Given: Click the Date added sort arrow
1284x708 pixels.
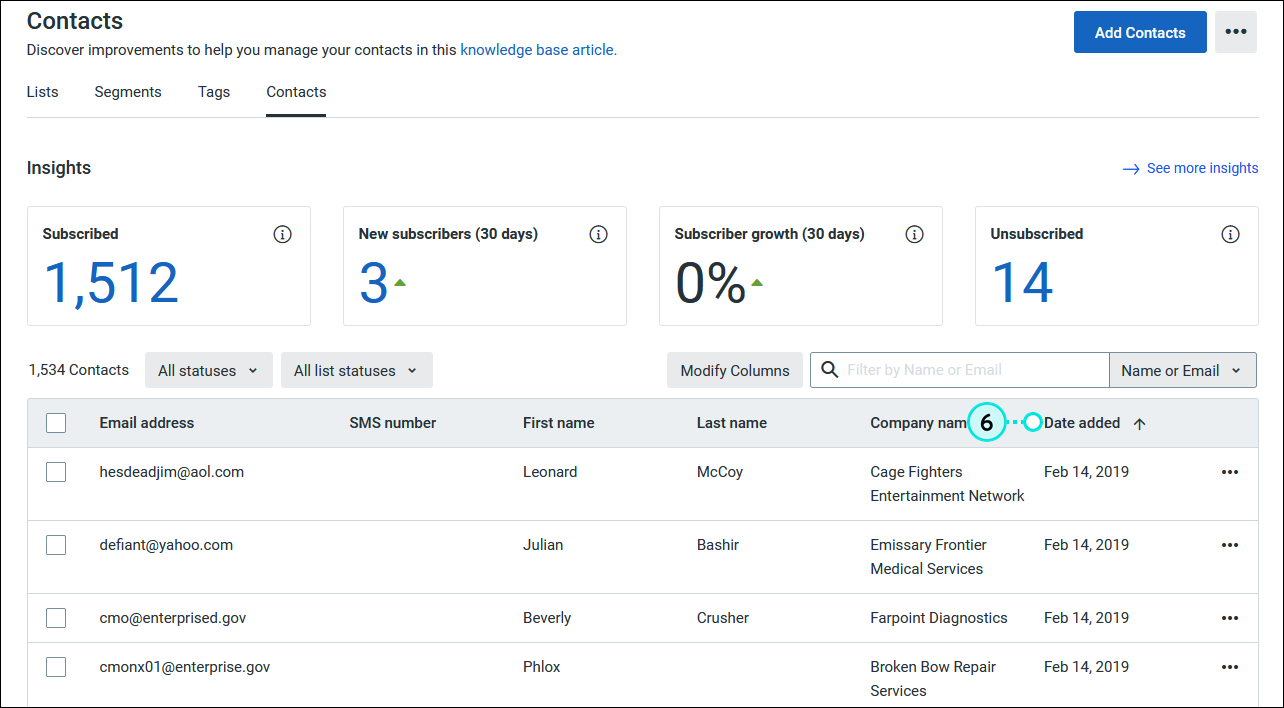Looking at the screenshot, I should pyautogui.click(x=1139, y=423).
